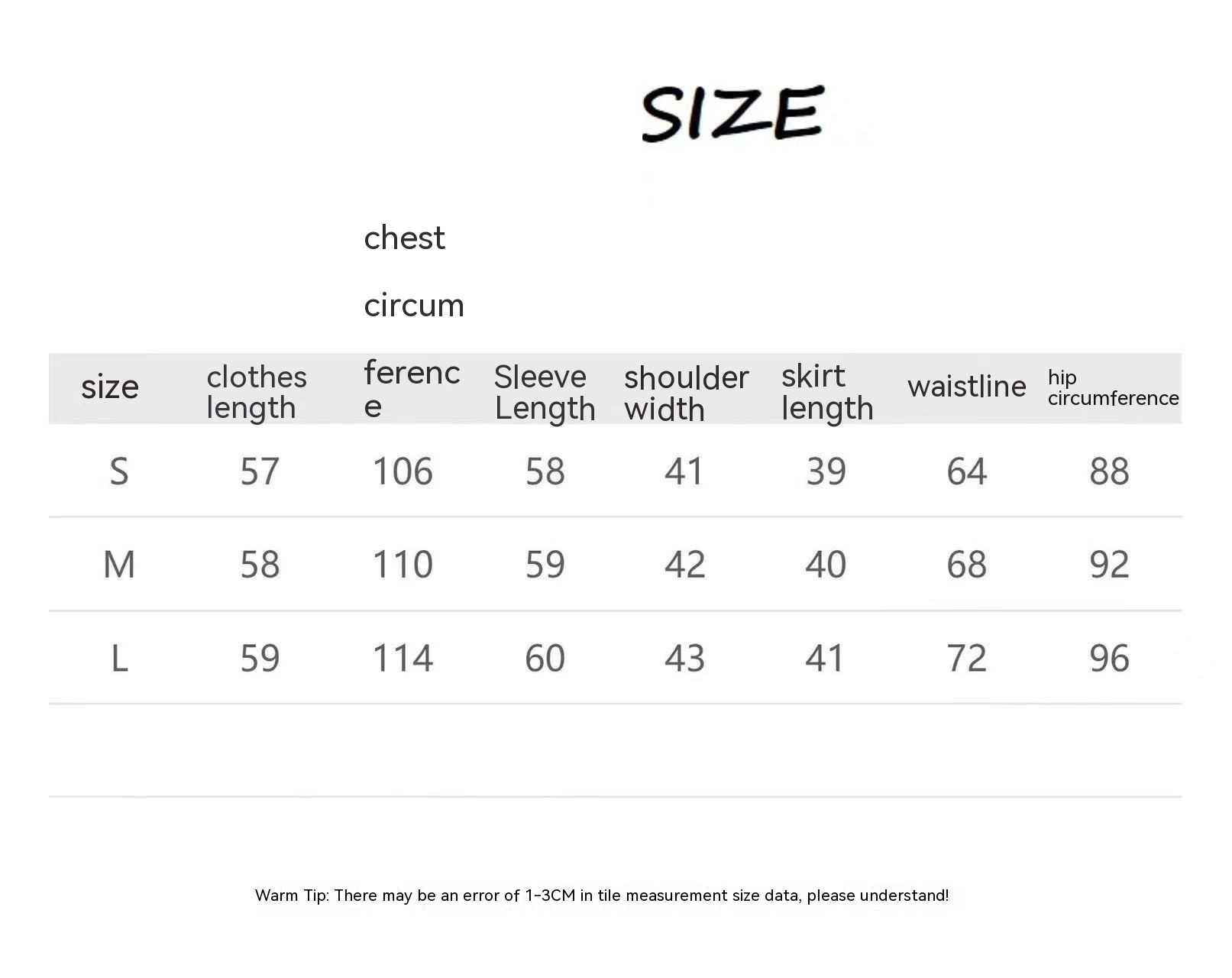Click the Warm Tip measurement note
Screen dimensions: 1232x978
[602, 895]
